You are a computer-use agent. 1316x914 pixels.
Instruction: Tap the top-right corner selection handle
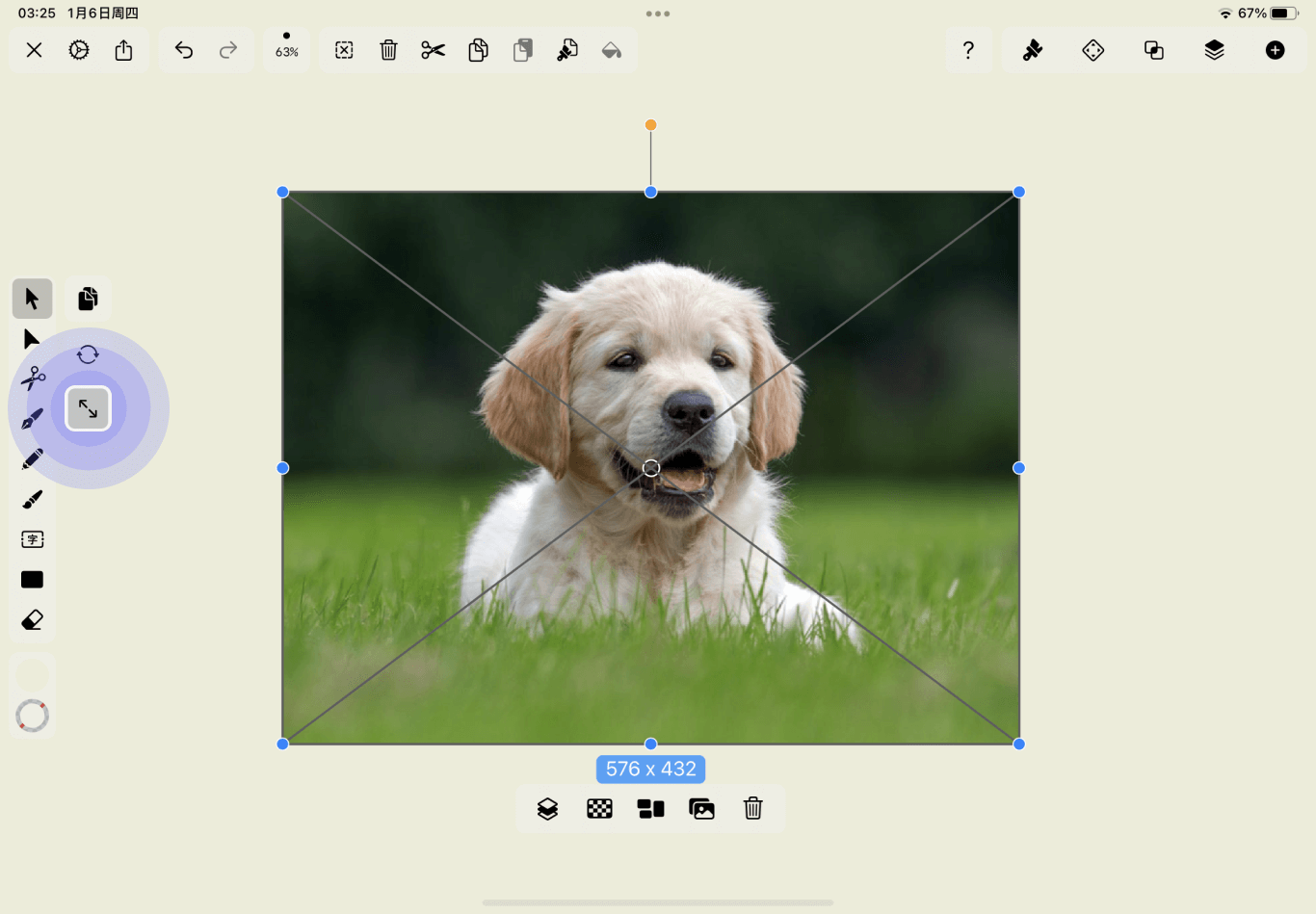1019,192
